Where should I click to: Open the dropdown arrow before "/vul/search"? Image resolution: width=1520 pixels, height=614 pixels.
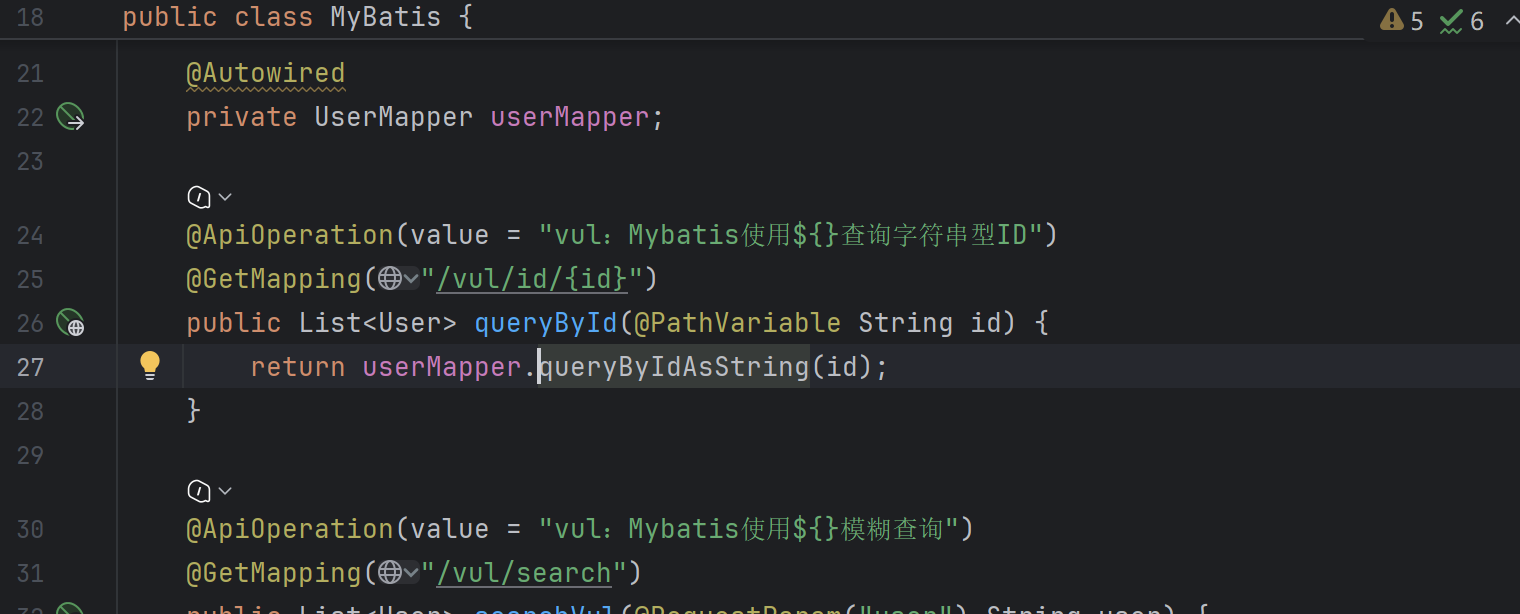tap(411, 573)
